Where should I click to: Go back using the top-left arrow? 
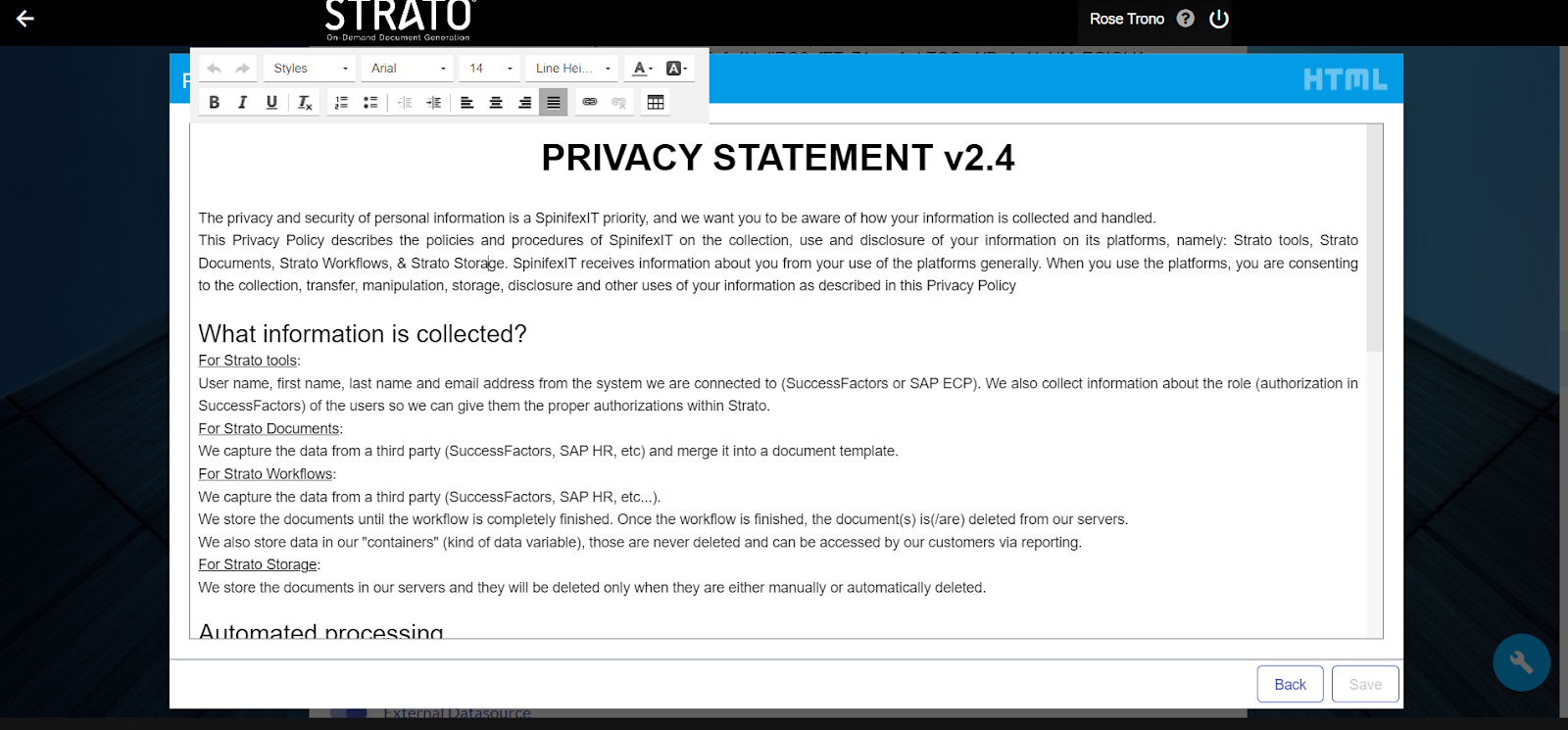point(25,19)
